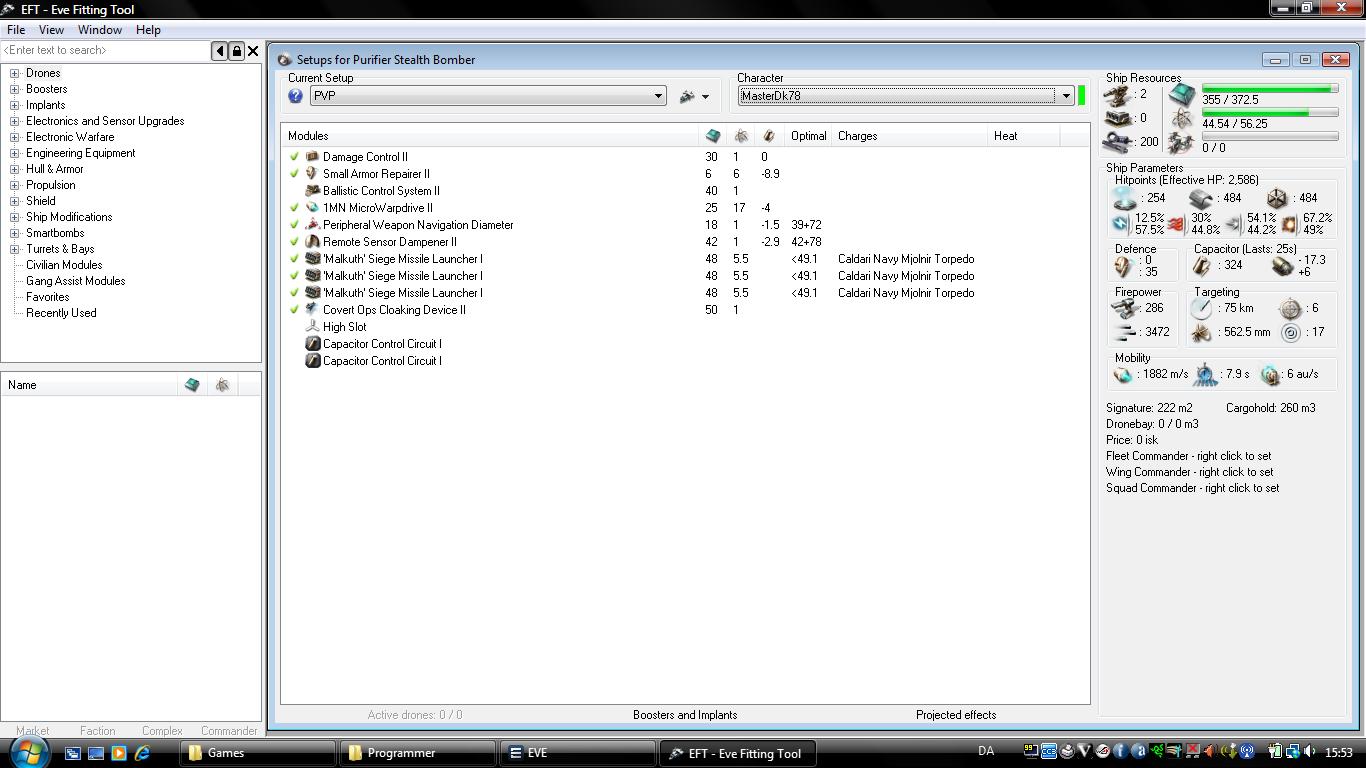Expand the Propulsion category
The image size is (1366, 768).
(x=15, y=185)
